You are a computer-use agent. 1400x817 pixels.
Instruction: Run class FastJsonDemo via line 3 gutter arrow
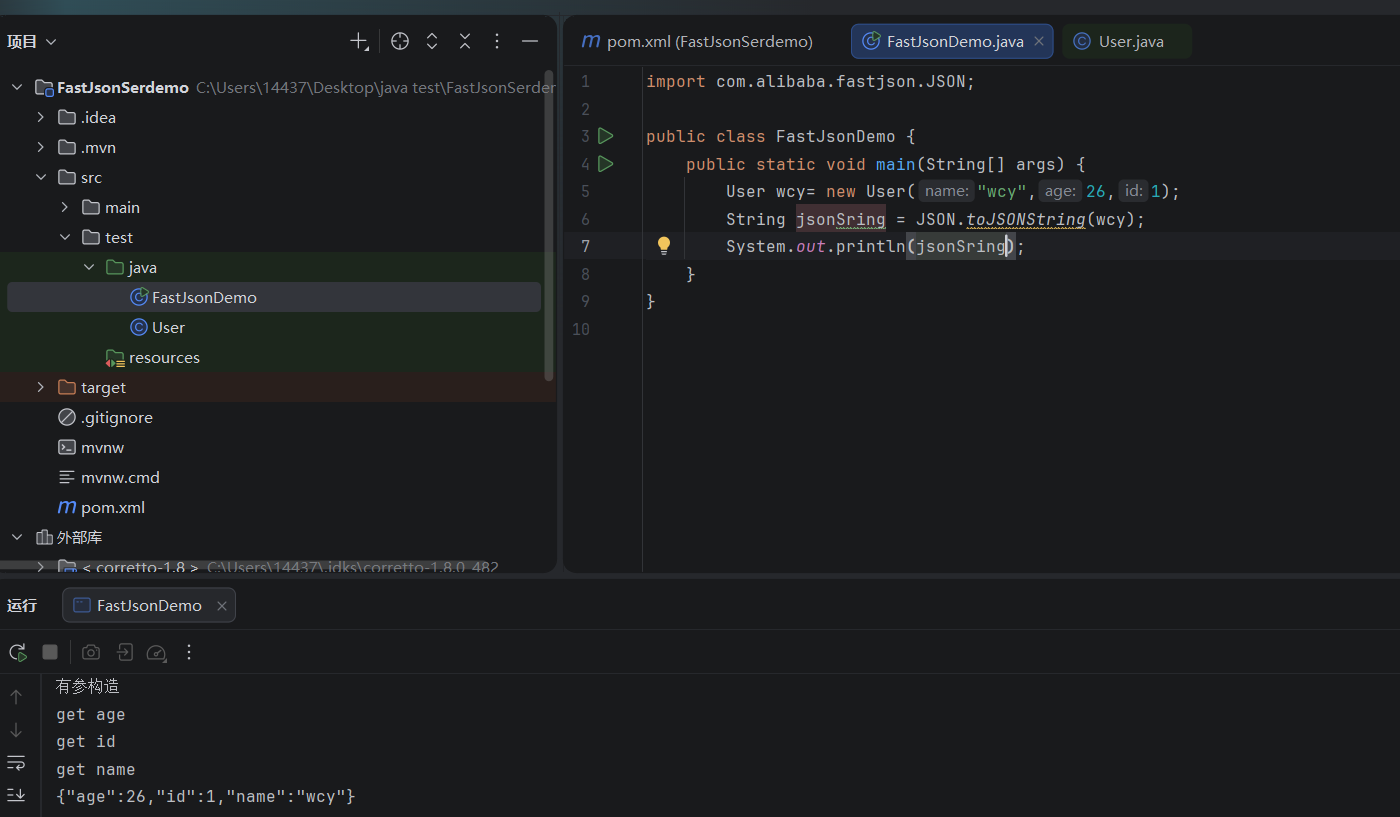(x=605, y=136)
